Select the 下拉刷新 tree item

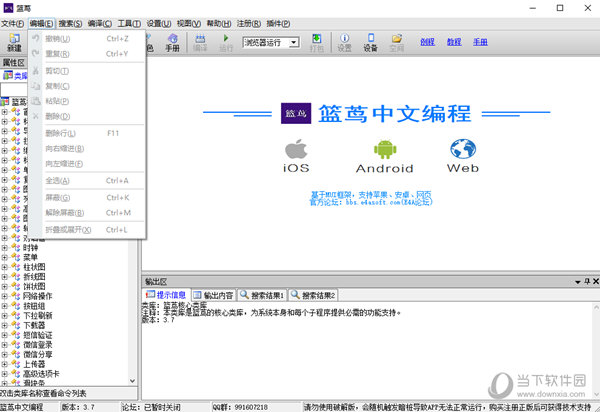(38, 316)
